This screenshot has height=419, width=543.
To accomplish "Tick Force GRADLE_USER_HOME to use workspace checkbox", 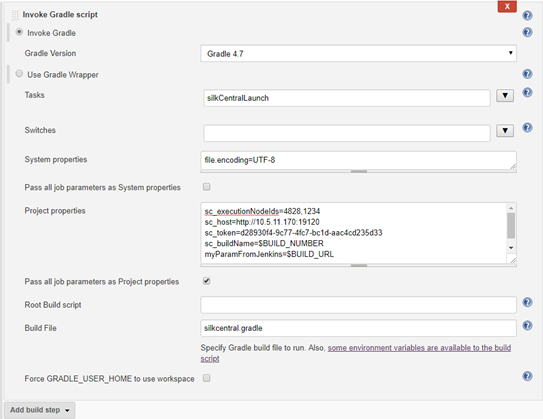I will click(x=206, y=378).
